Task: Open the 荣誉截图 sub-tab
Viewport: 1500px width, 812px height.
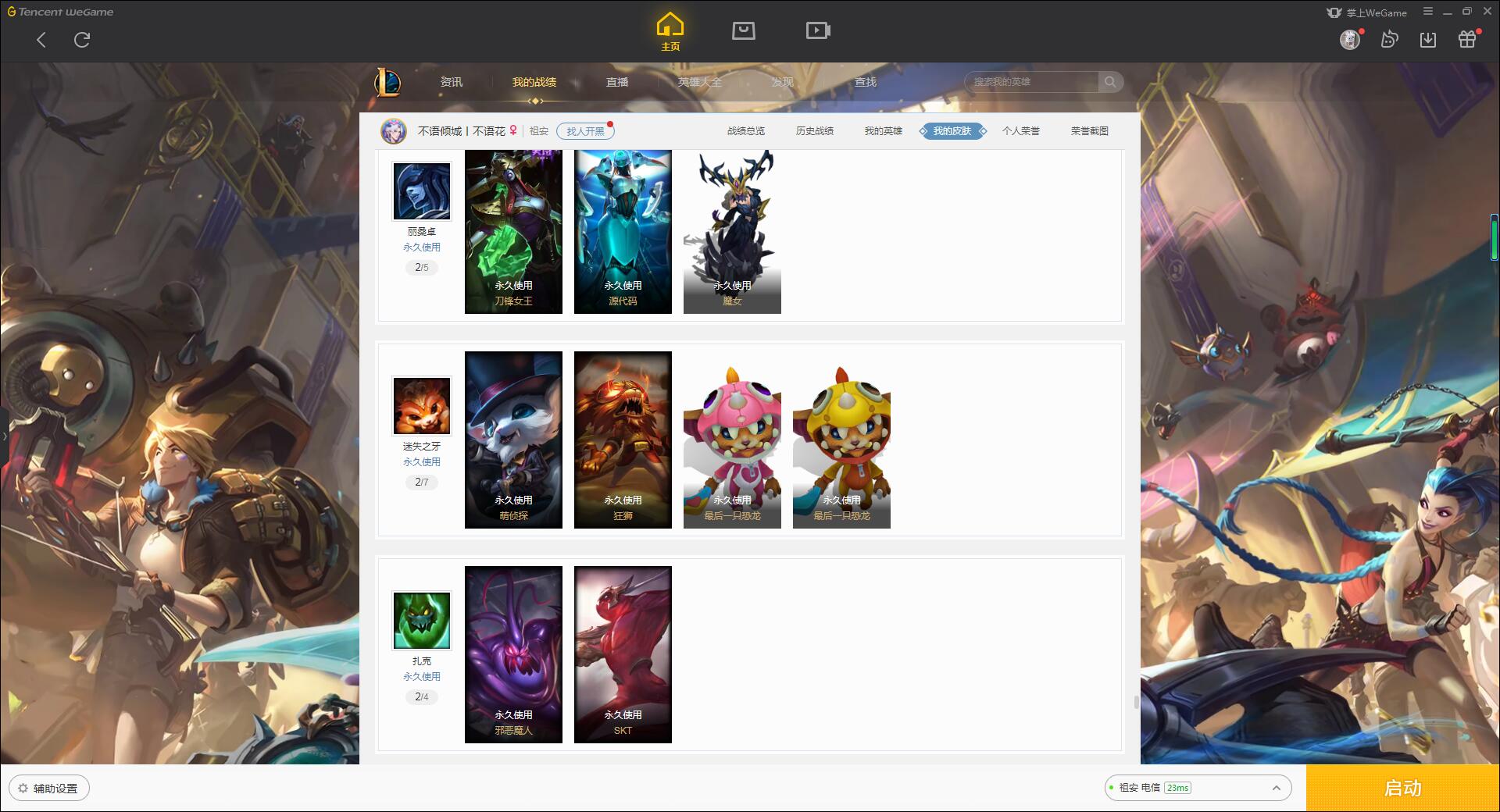Action: (x=1090, y=131)
